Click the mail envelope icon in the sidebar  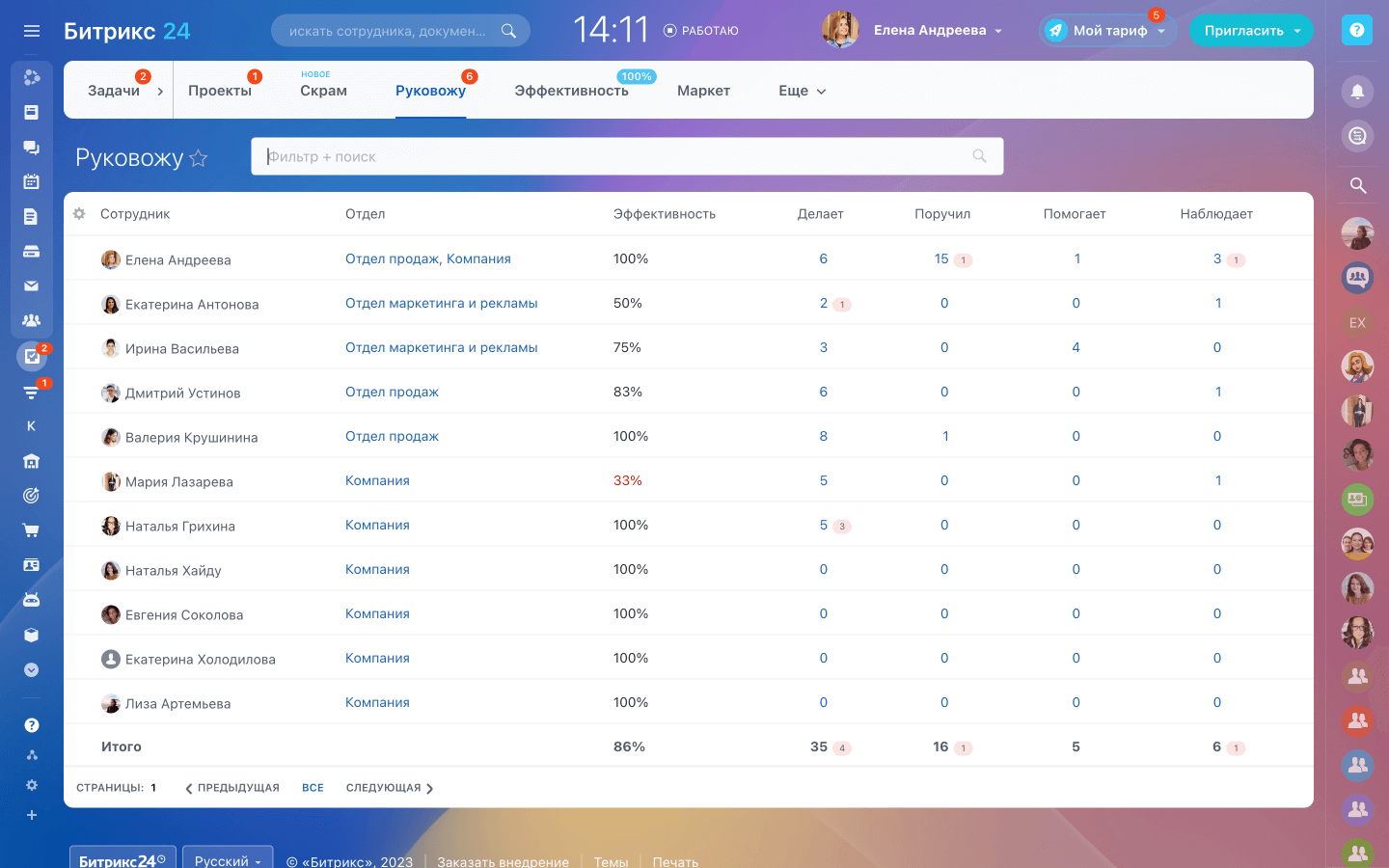click(31, 285)
